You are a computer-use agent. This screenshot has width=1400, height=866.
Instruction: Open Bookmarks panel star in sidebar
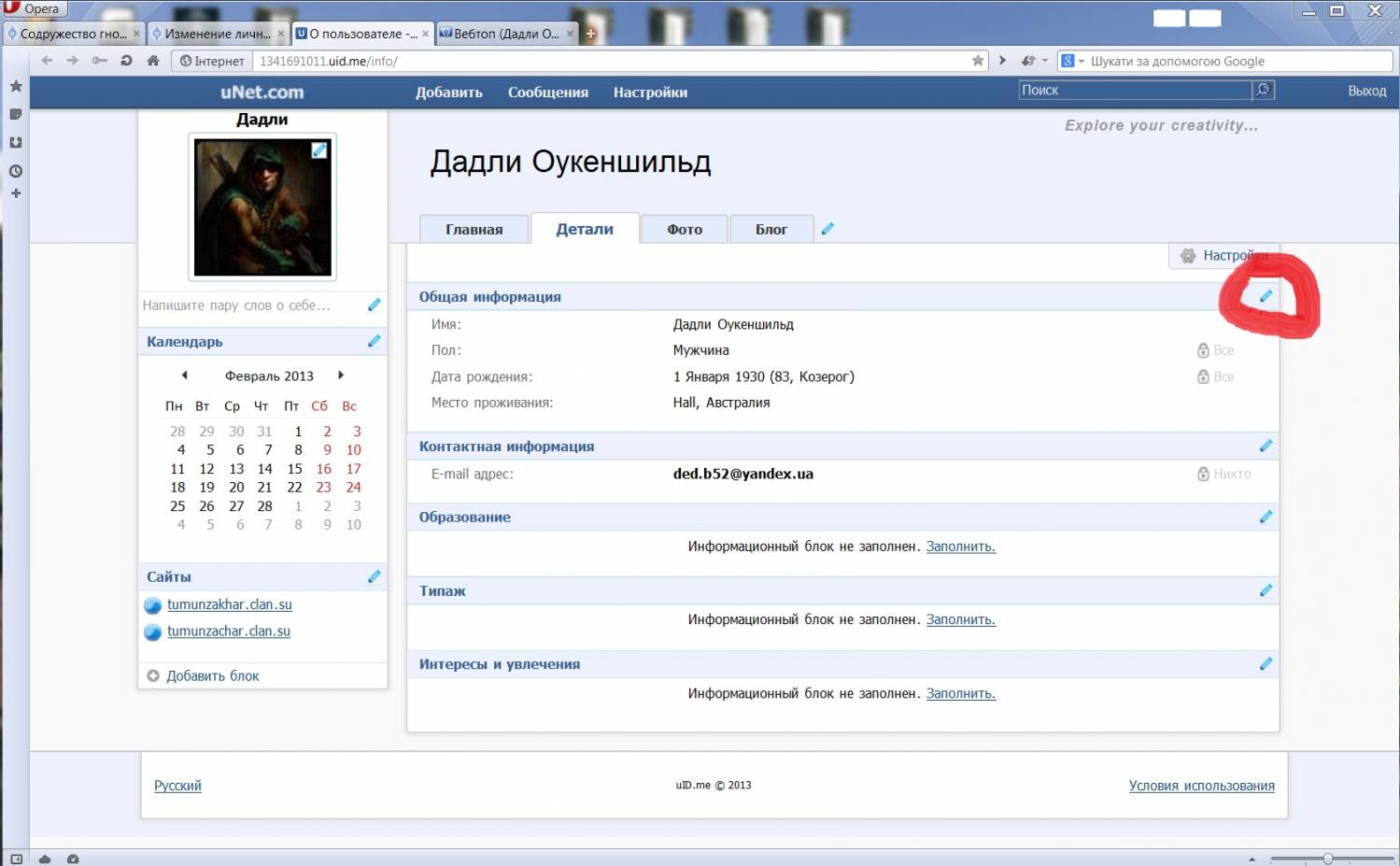pos(16,86)
